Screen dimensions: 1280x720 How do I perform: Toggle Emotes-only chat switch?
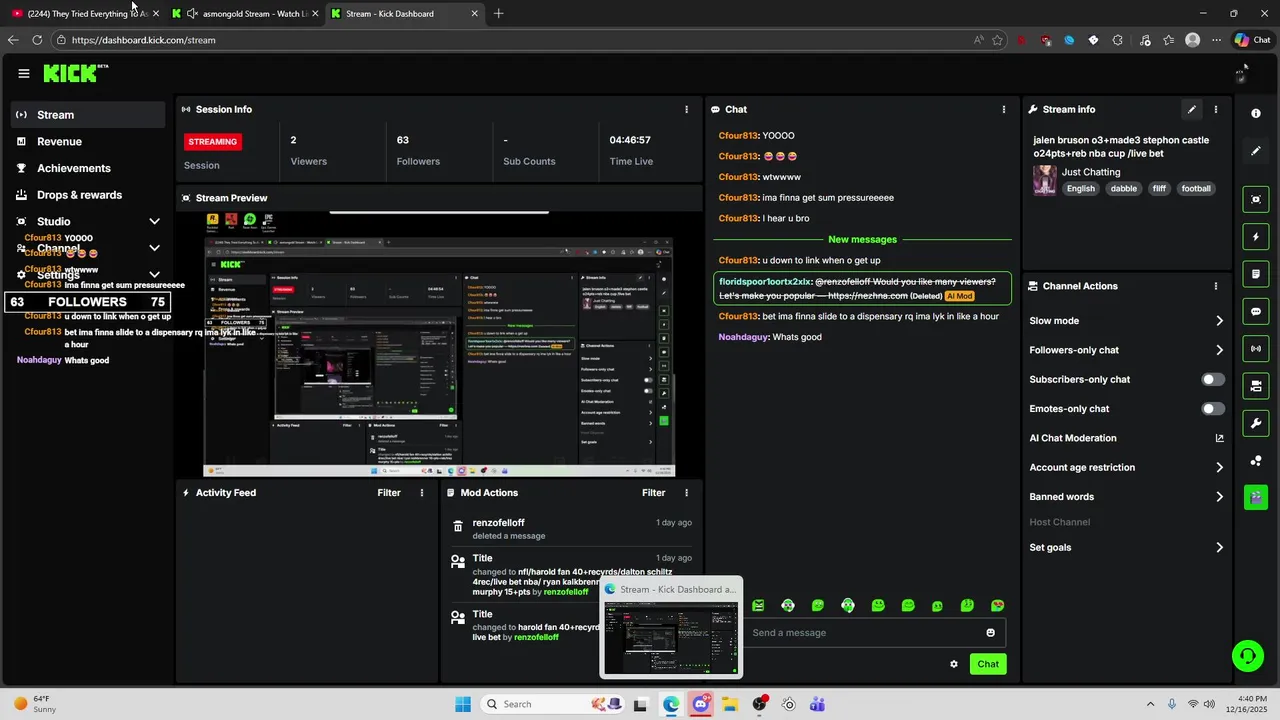pos(1213,409)
